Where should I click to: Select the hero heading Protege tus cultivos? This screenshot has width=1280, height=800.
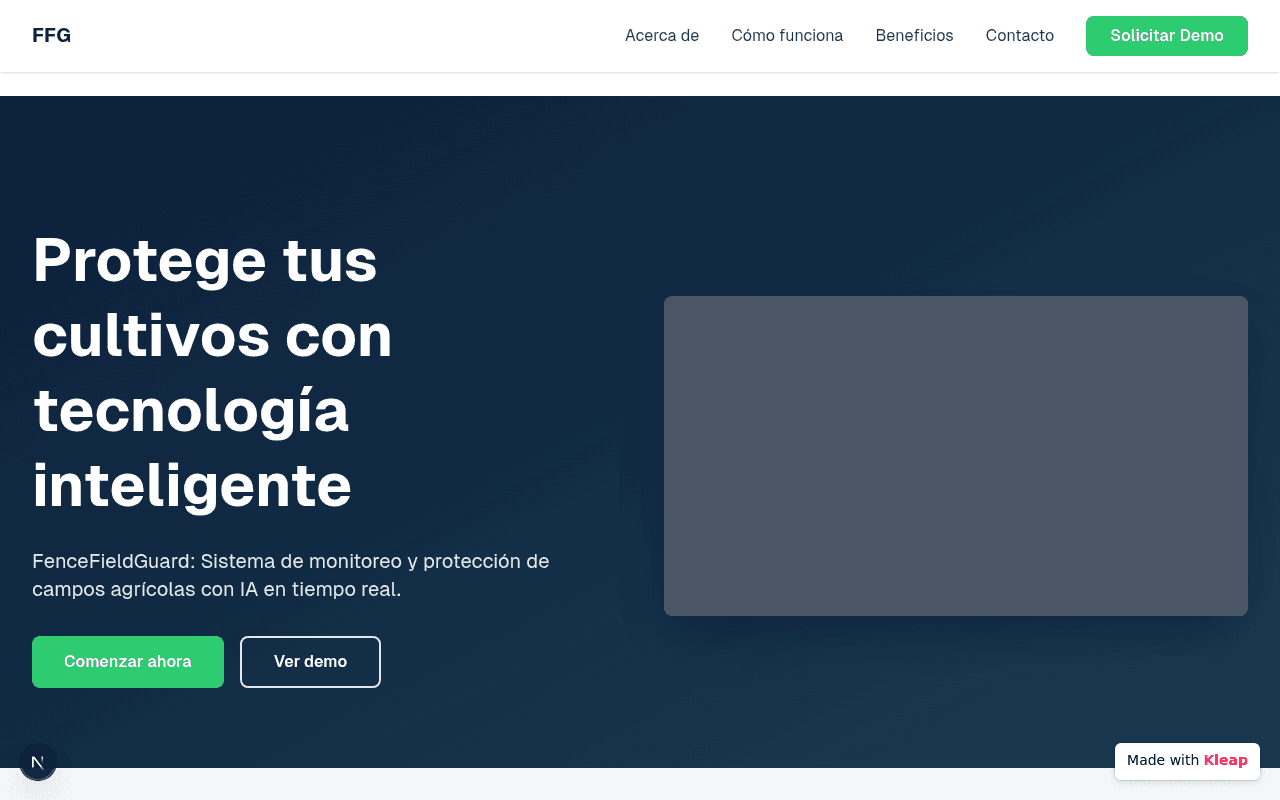212,372
